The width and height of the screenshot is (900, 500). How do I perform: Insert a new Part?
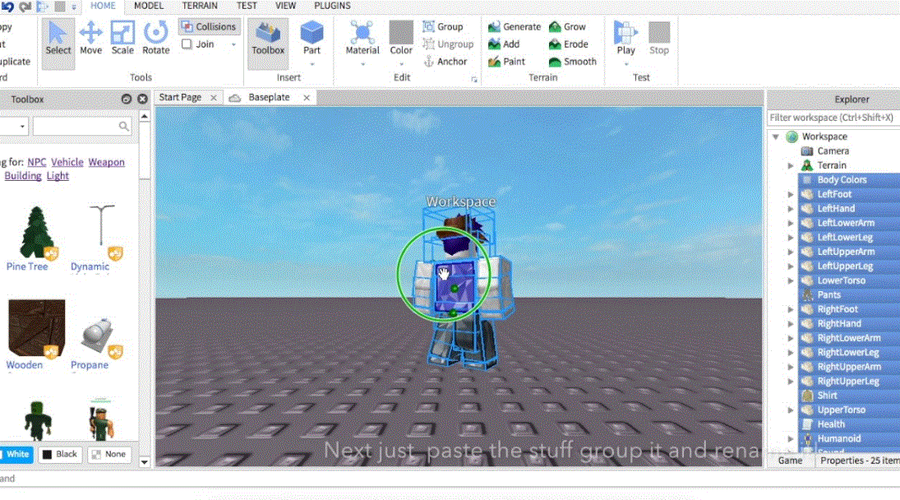click(312, 38)
